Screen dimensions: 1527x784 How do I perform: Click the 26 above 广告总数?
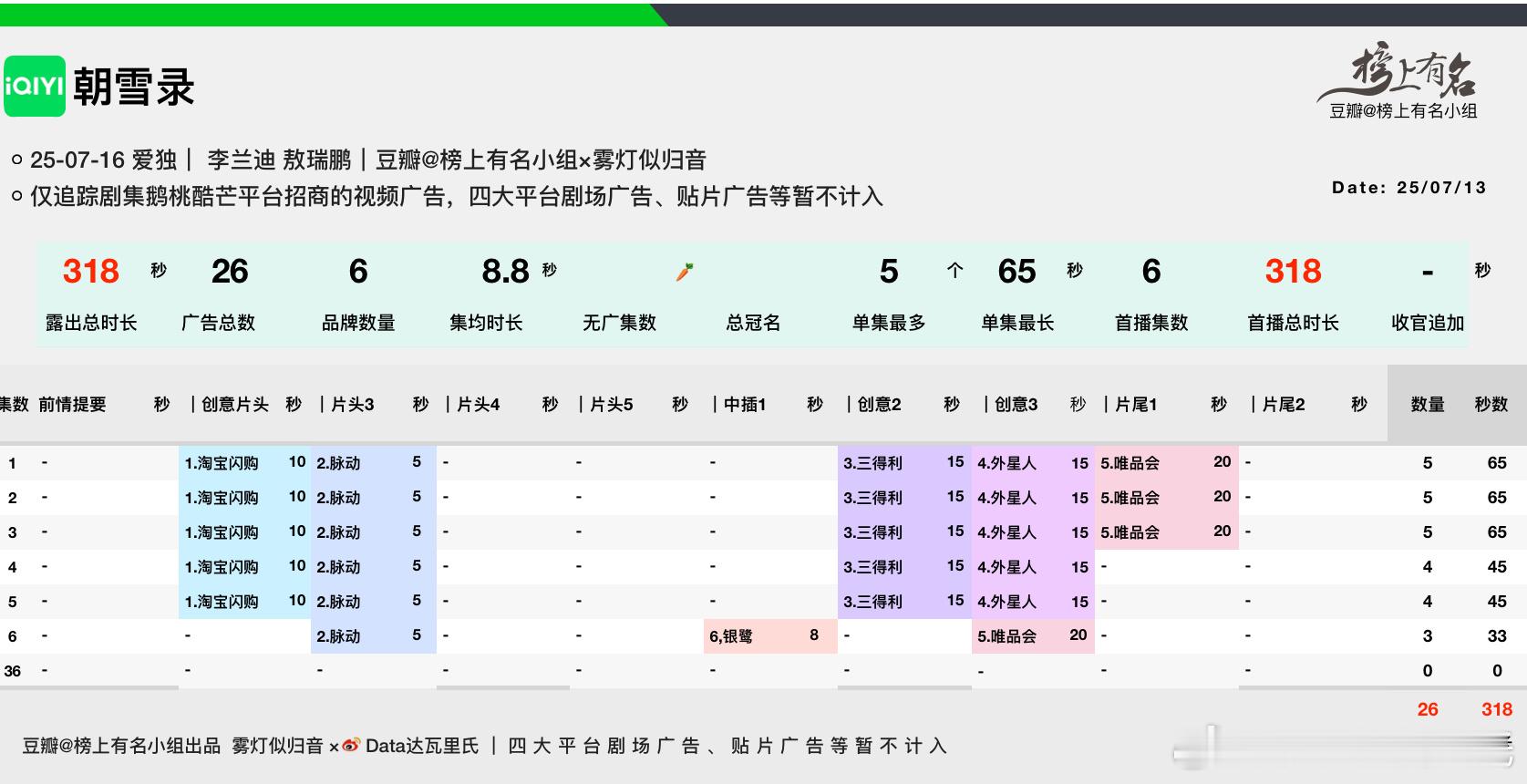230,271
